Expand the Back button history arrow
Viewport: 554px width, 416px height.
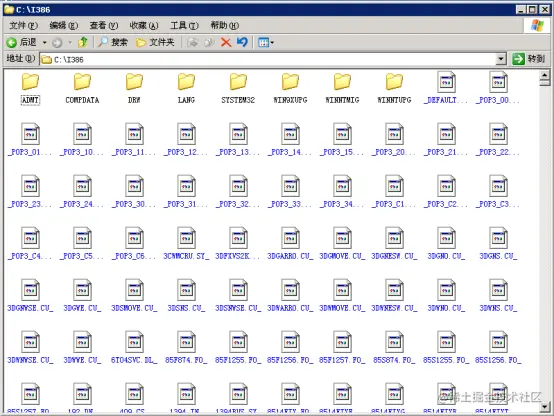tap(45, 43)
